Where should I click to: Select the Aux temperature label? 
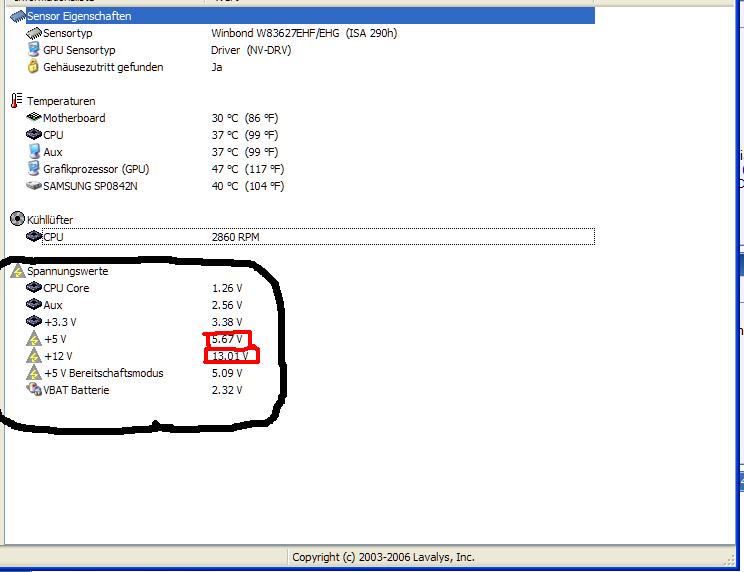pos(53,152)
